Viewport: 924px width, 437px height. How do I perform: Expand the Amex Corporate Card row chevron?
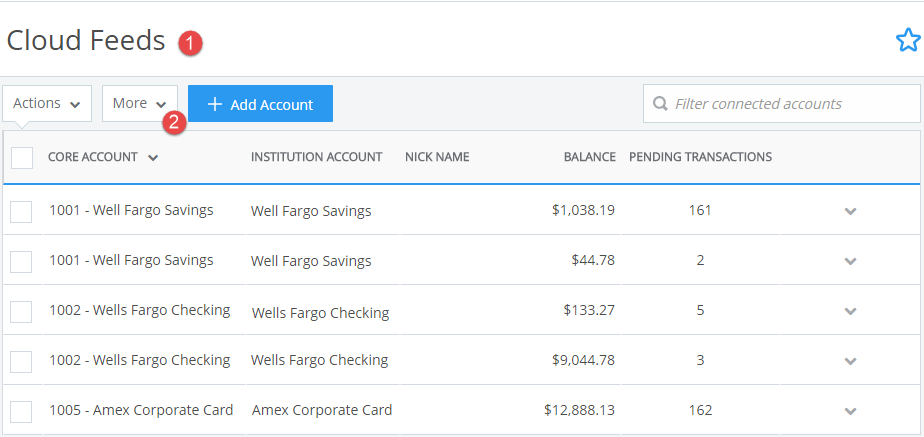(x=850, y=411)
